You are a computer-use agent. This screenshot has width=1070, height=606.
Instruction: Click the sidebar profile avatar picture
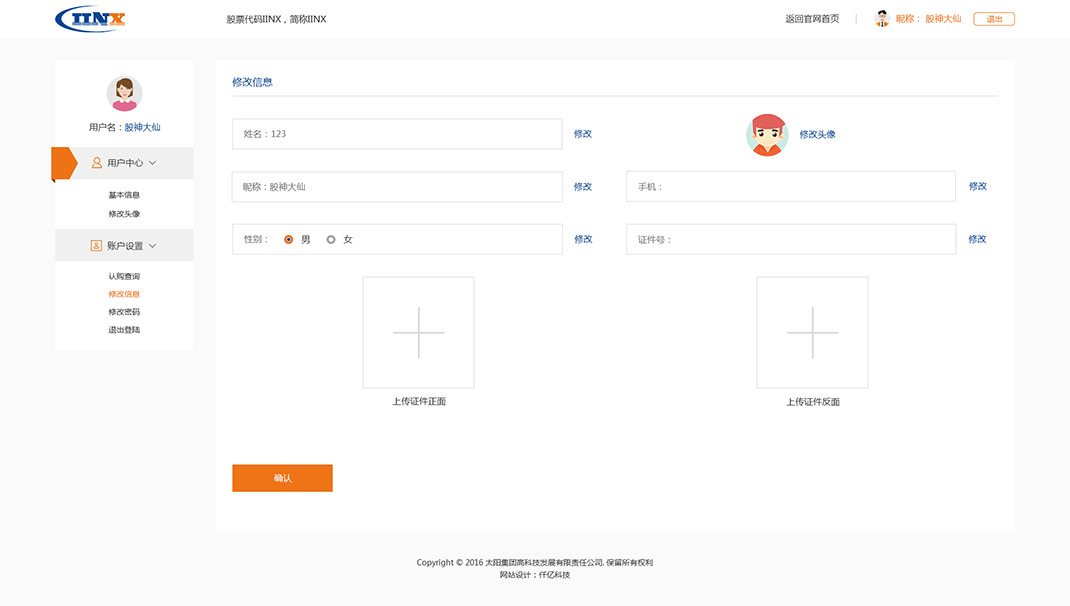point(124,94)
